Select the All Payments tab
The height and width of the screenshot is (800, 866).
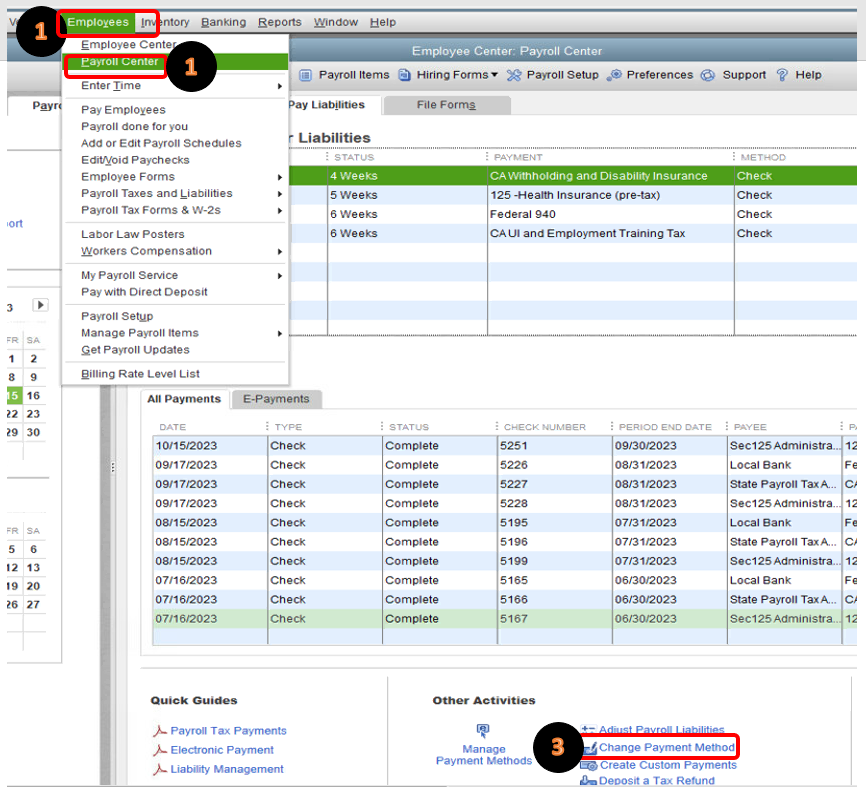[184, 399]
